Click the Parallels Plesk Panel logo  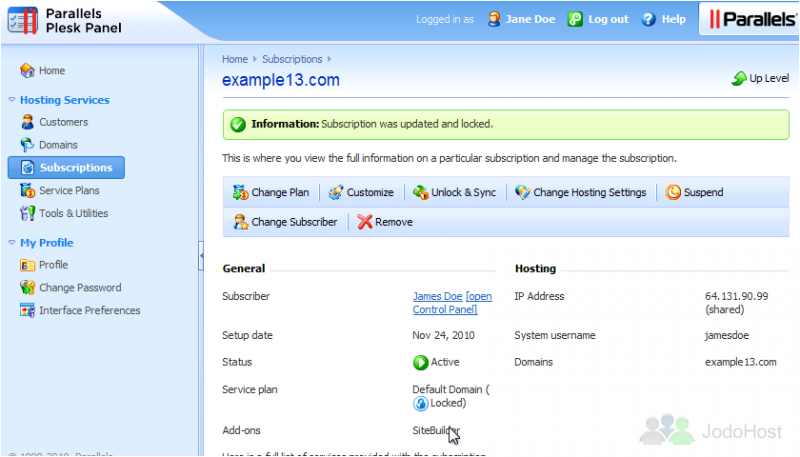click(x=65, y=20)
